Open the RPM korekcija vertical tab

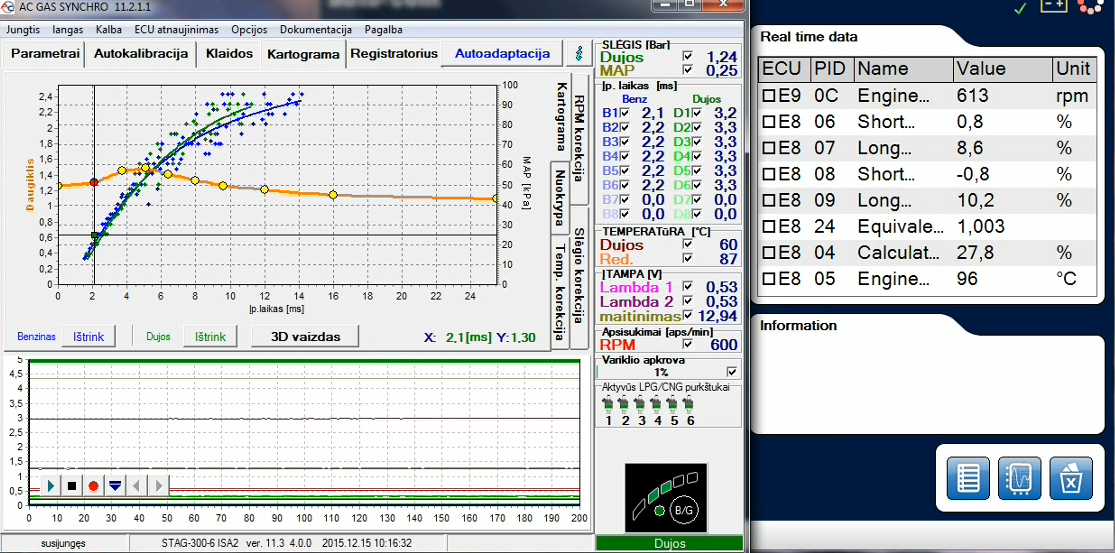click(x=579, y=136)
